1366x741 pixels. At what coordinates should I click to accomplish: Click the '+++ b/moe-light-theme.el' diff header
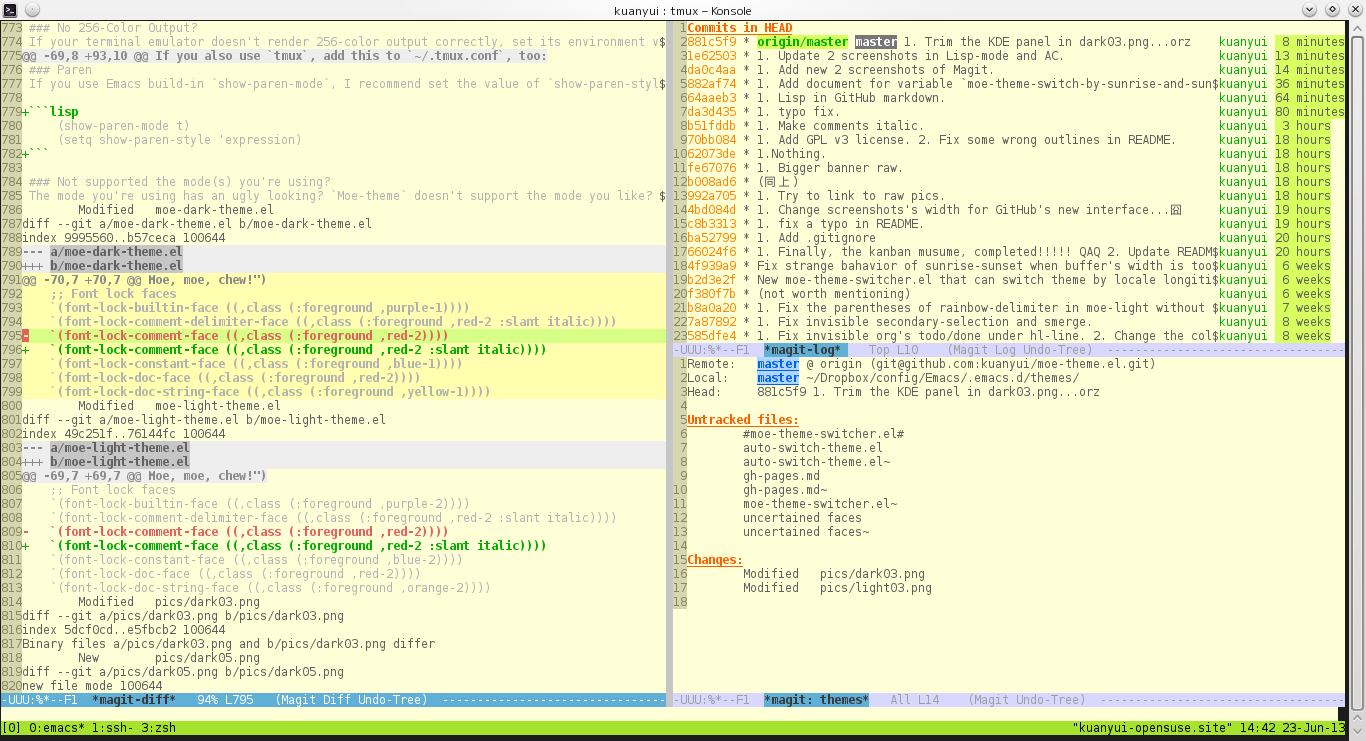106,462
